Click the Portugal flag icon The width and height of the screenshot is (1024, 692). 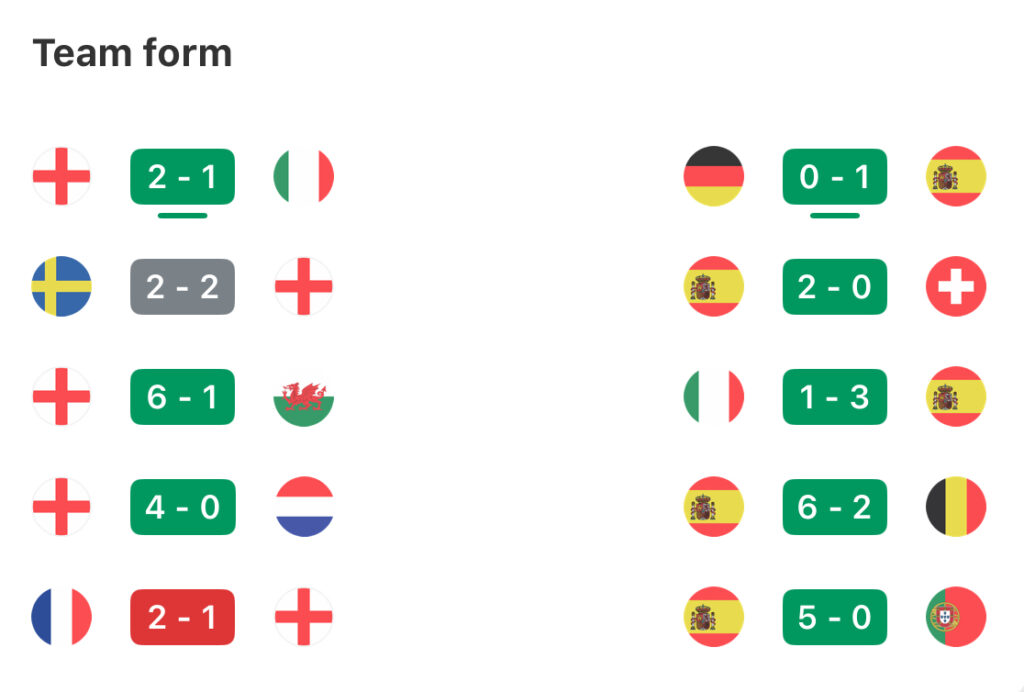(956, 617)
